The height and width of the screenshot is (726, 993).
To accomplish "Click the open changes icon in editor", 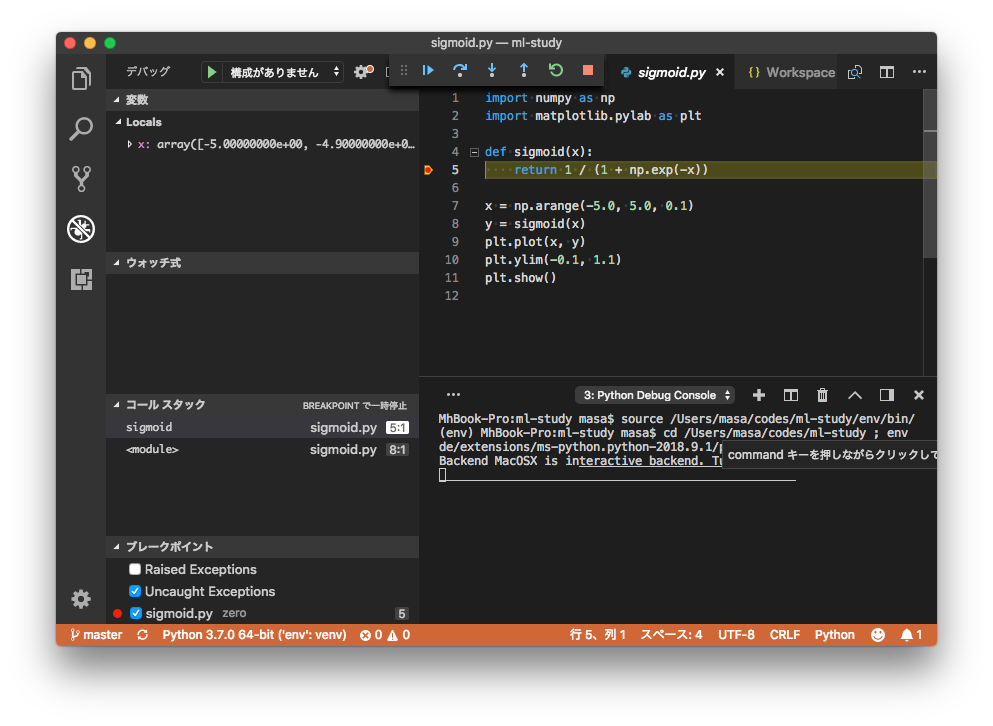I will coord(855,72).
